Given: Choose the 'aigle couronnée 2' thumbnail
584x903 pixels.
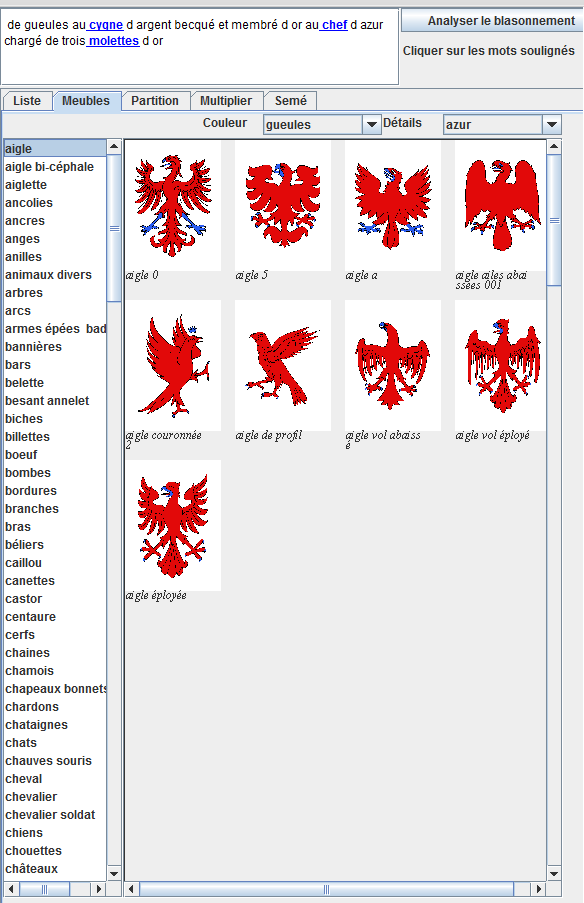Looking at the screenshot, I should (x=173, y=365).
